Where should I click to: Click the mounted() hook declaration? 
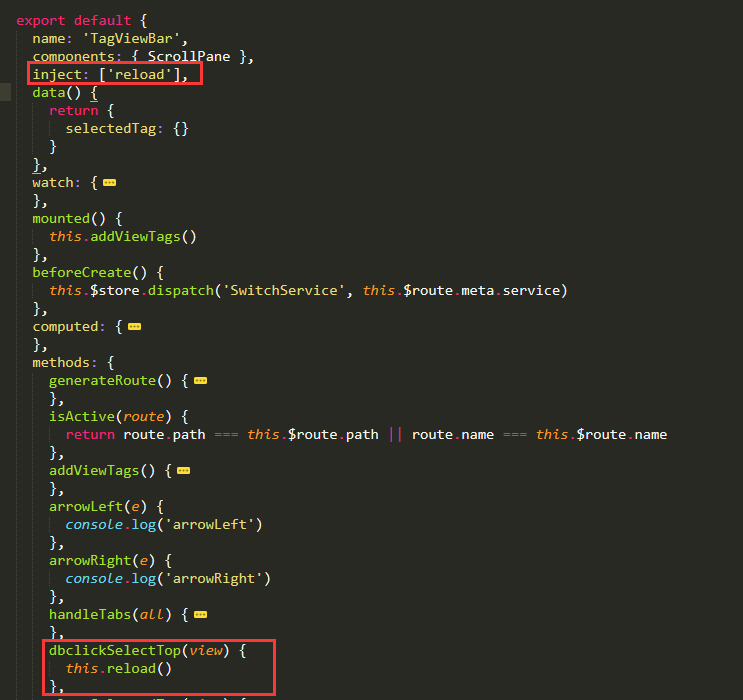pyautogui.click(x=77, y=219)
